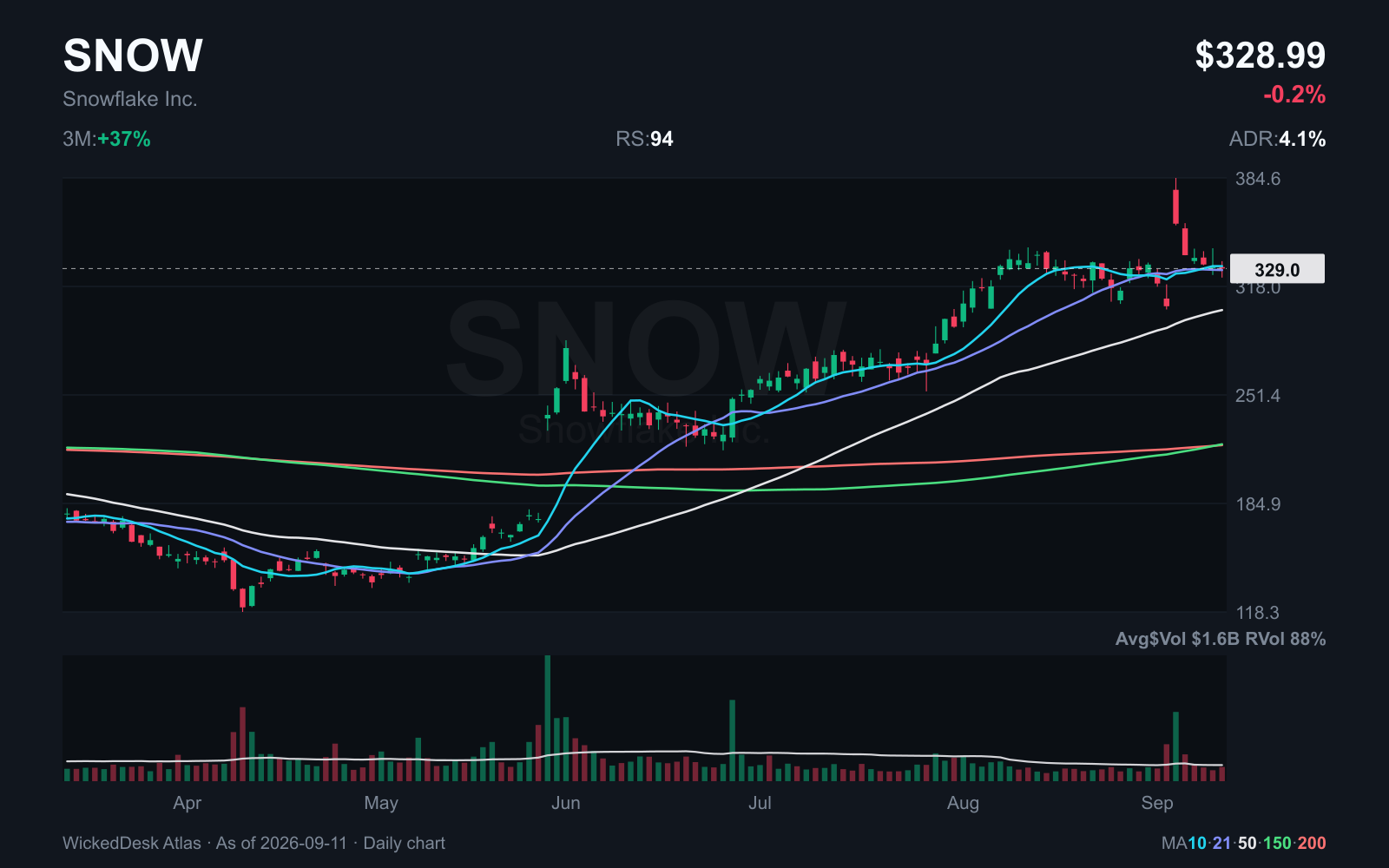Click the Jun date axis label

click(x=566, y=803)
